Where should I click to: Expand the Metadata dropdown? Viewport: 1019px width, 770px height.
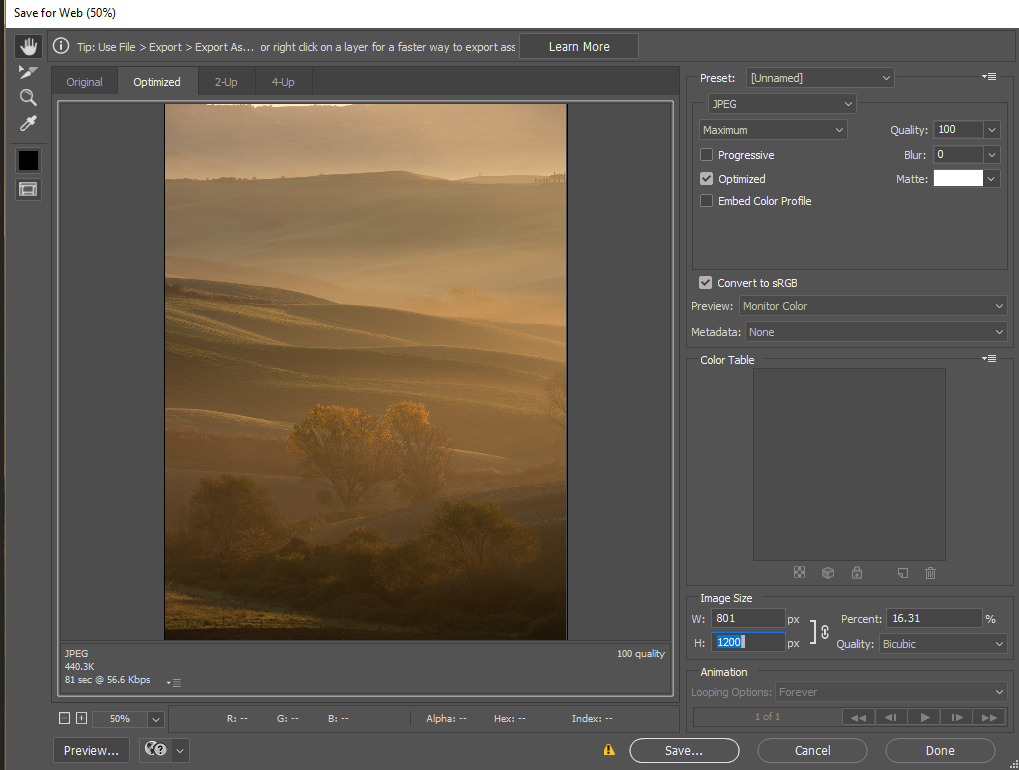pyautogui.click(x=876, y=332)
